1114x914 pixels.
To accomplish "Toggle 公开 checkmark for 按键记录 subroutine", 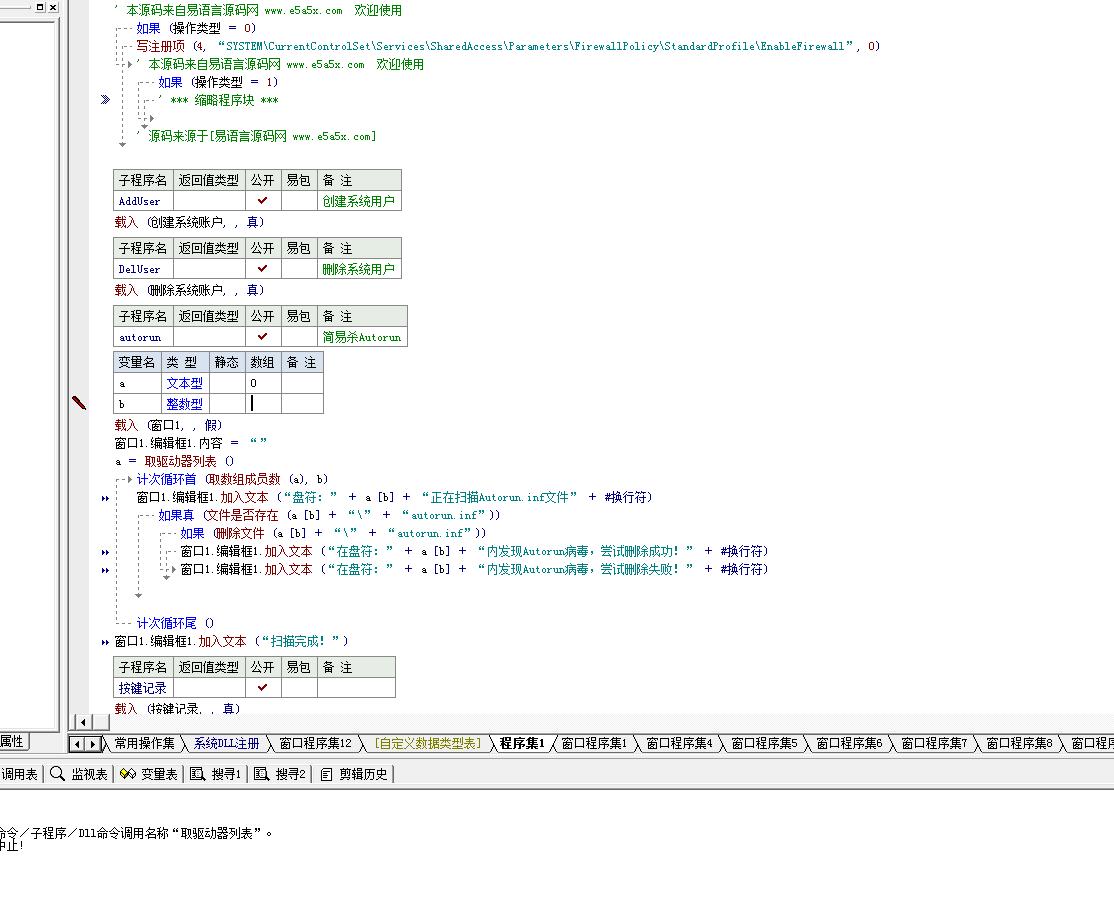I will 263,687.
